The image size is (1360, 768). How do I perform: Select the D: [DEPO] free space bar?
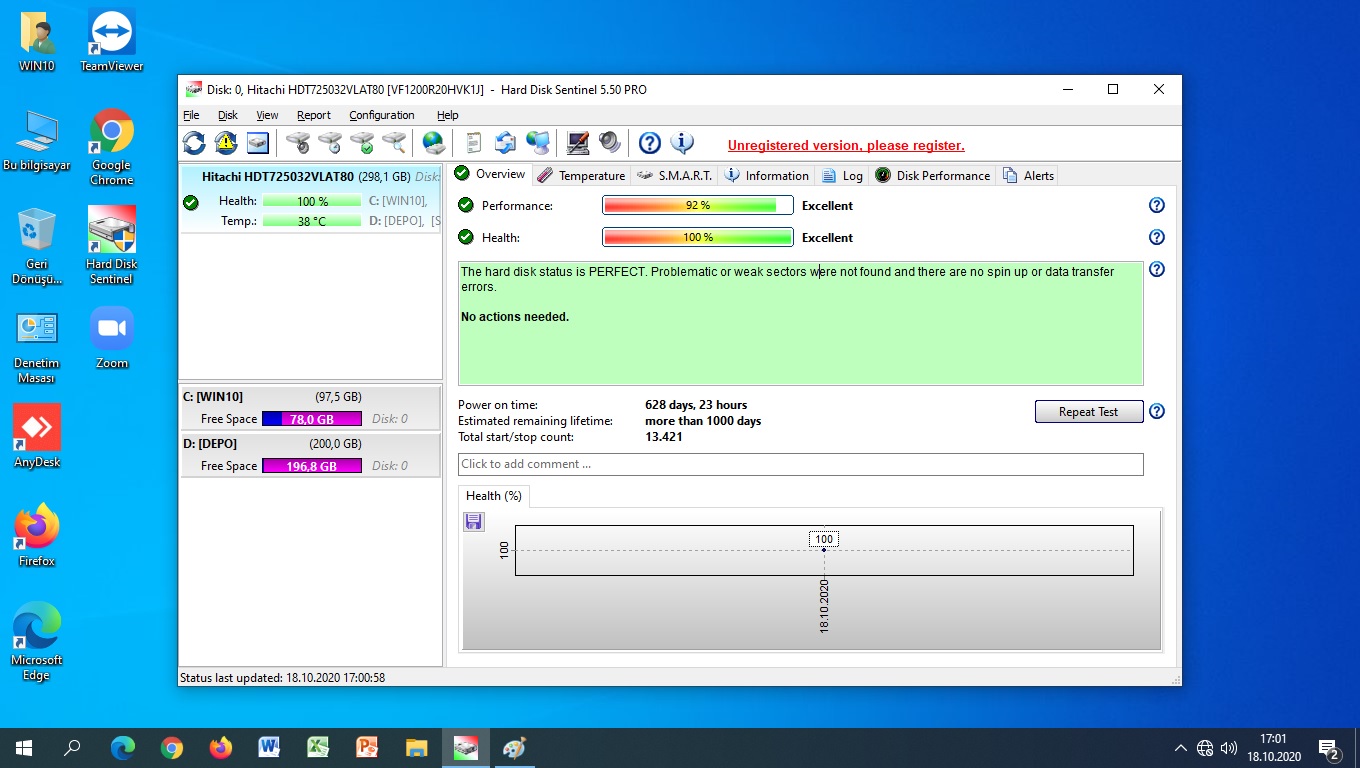click(311, 466)
